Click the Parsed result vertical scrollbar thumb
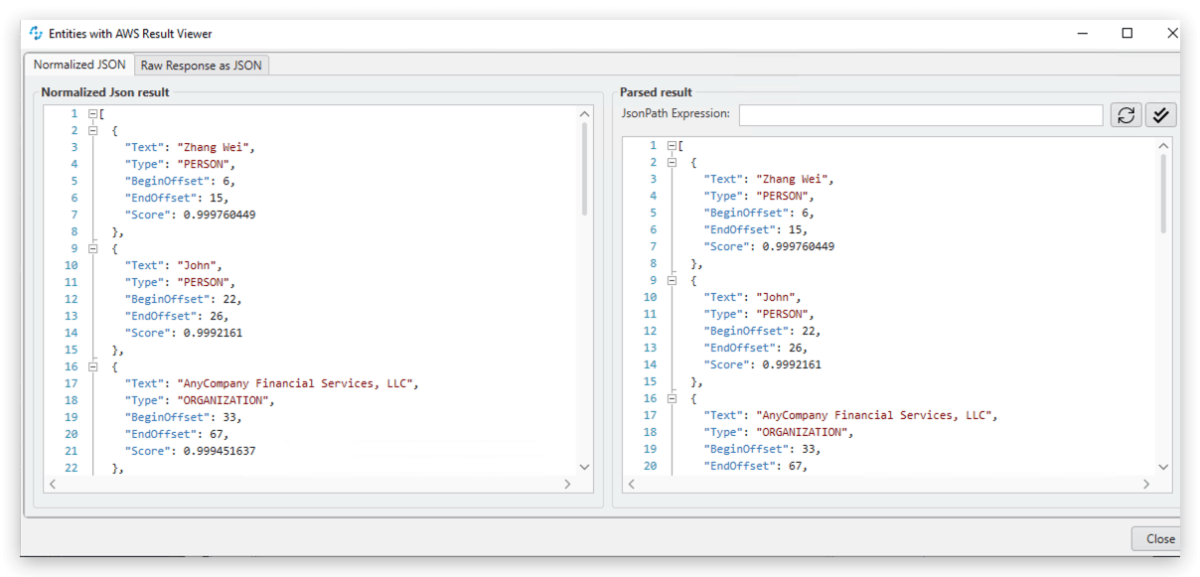1200x577 pixels. click(1162, 195)
